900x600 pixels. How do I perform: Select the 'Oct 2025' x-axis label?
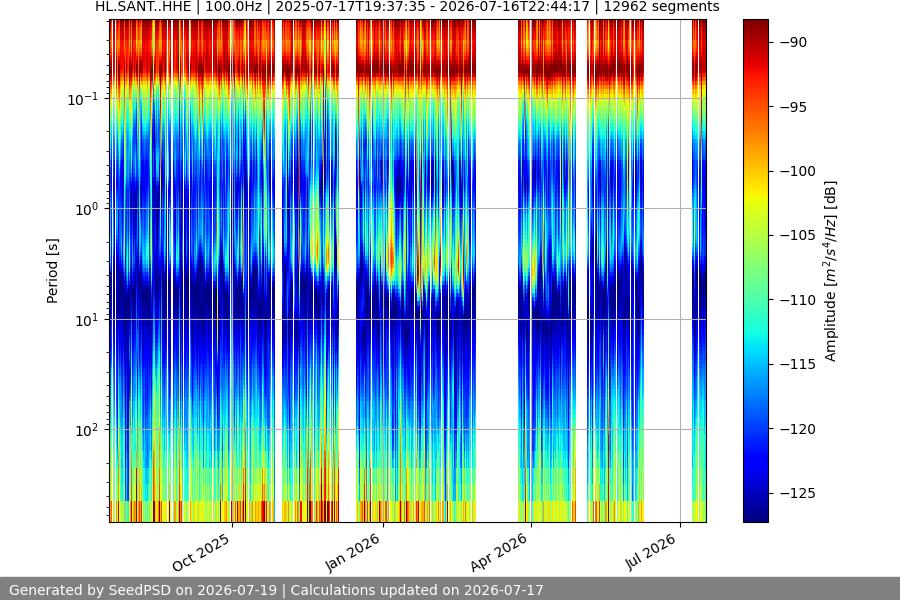pyautogui.click(x=201, y=553)
